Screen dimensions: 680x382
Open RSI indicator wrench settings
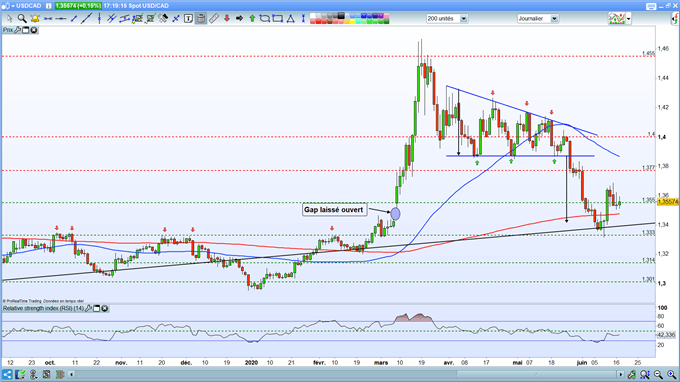click(x=88, y=308)
